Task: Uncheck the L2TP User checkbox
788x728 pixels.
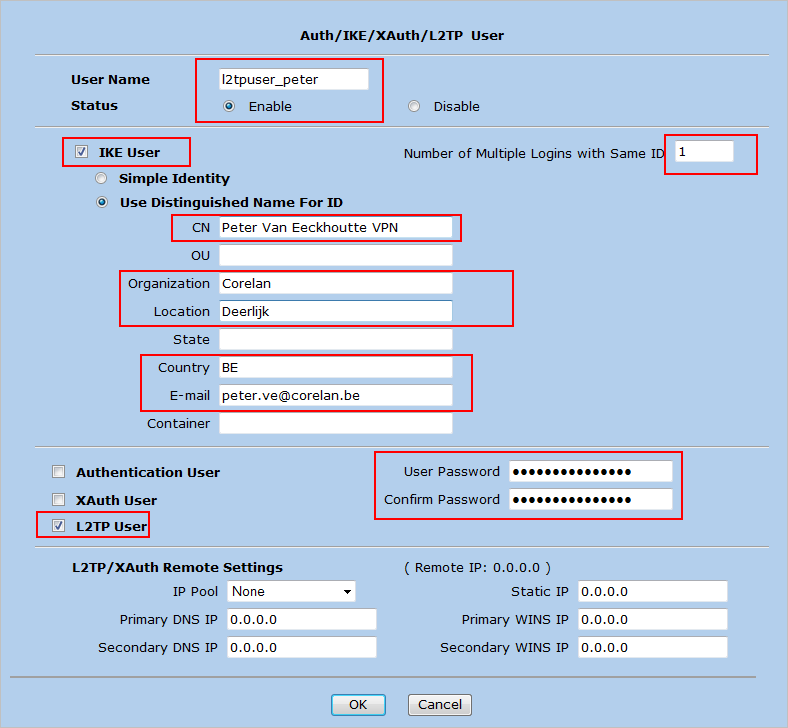Action: coord(59,526)
